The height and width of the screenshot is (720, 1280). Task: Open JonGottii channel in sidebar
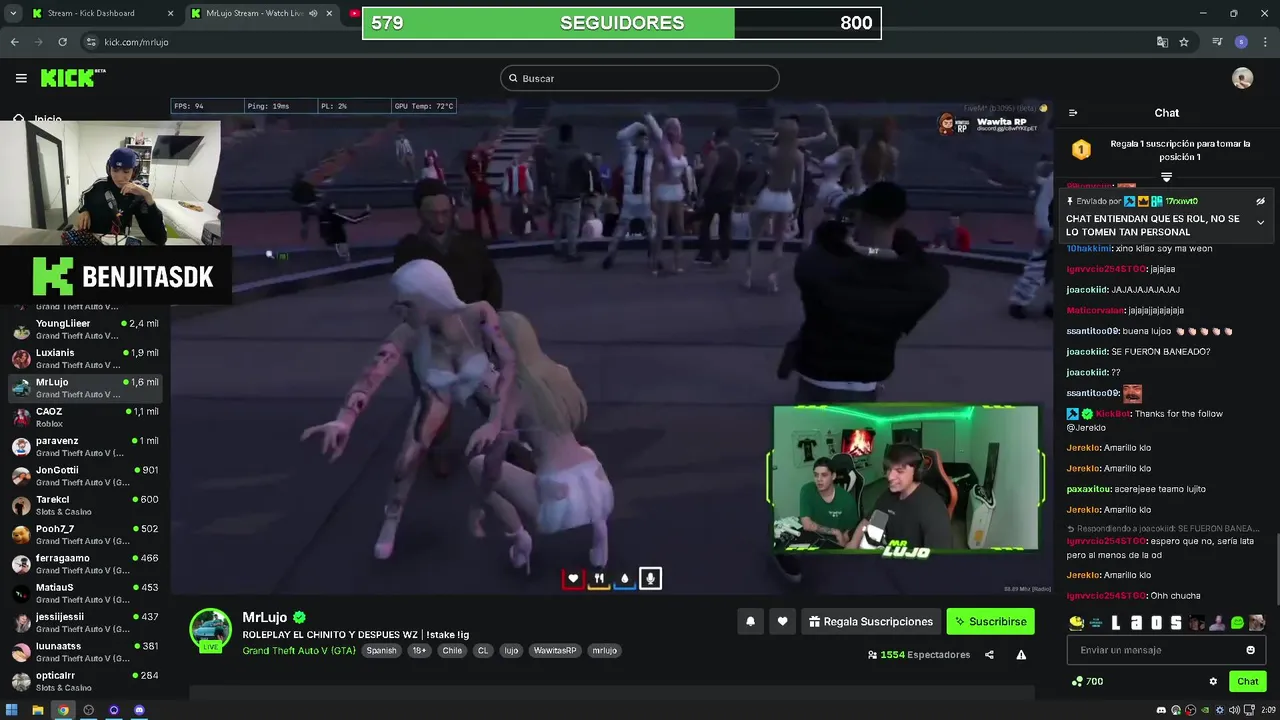[85, 475]
